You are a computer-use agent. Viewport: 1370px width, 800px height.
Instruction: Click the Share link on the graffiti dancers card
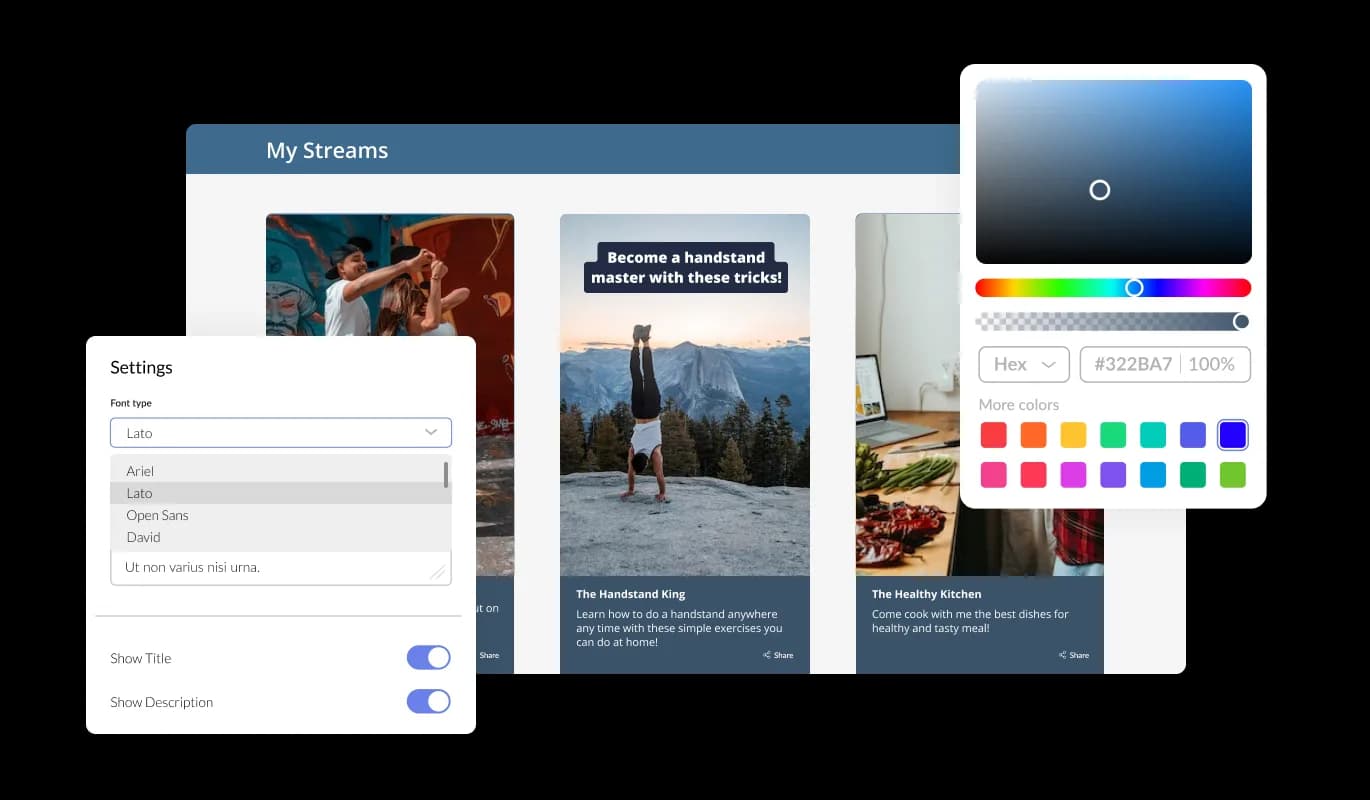(489, 655)
